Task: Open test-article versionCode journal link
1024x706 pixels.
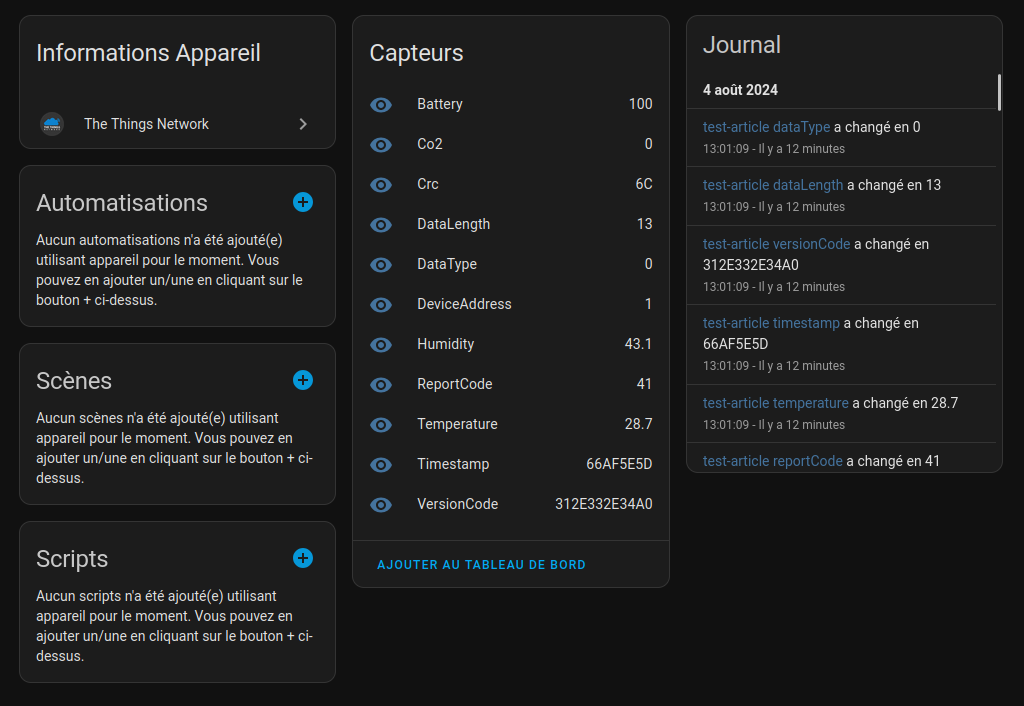Action: pos(776,244)
